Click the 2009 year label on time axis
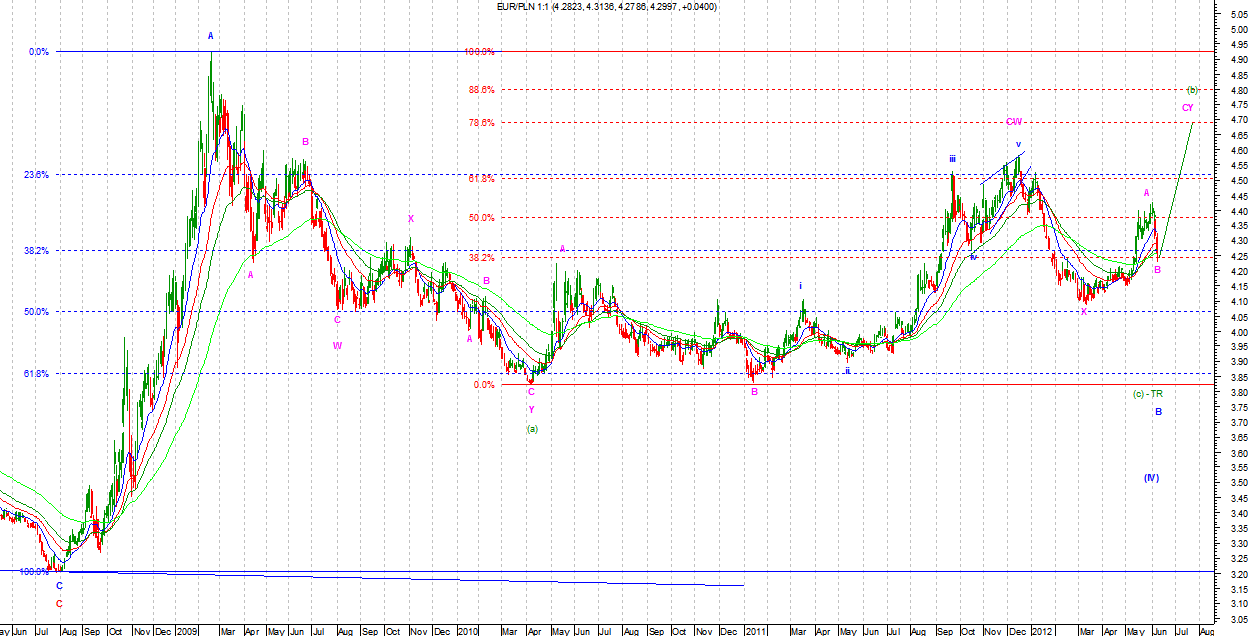This screenshot has height=636, width=1250. point(186,631)
